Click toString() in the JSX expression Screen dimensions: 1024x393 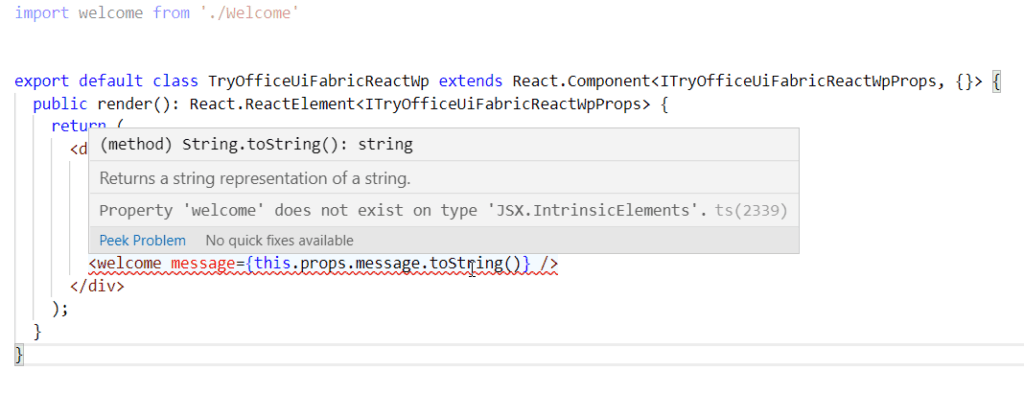[475, 264]
